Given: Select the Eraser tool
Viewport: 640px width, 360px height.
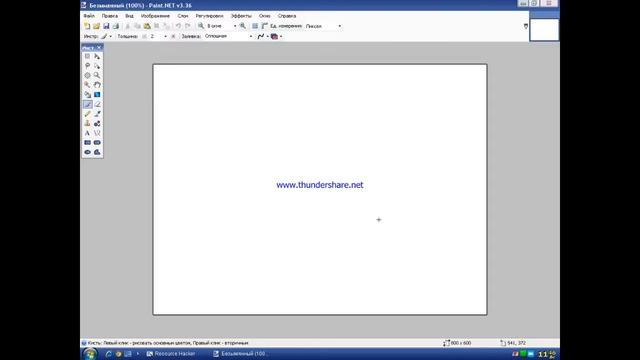Looking at the screenshot, I should tap(97, 104).
